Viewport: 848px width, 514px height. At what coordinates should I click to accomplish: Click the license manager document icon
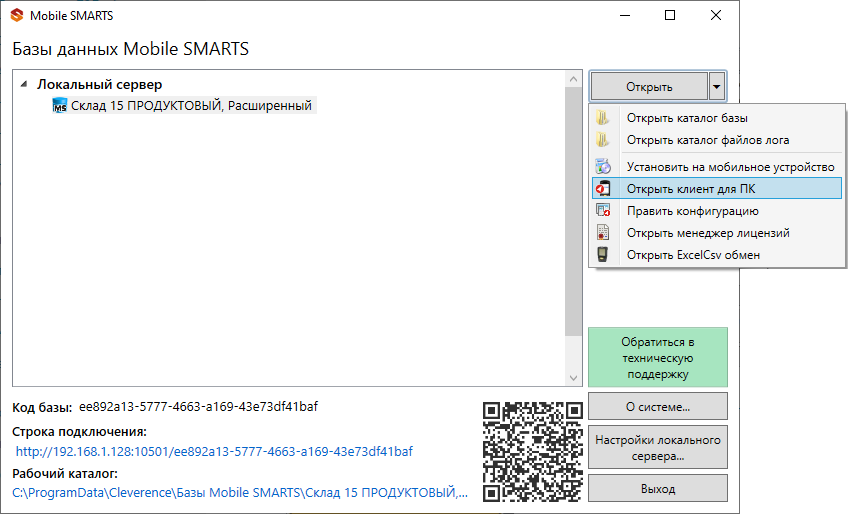[x=602, y=233]
